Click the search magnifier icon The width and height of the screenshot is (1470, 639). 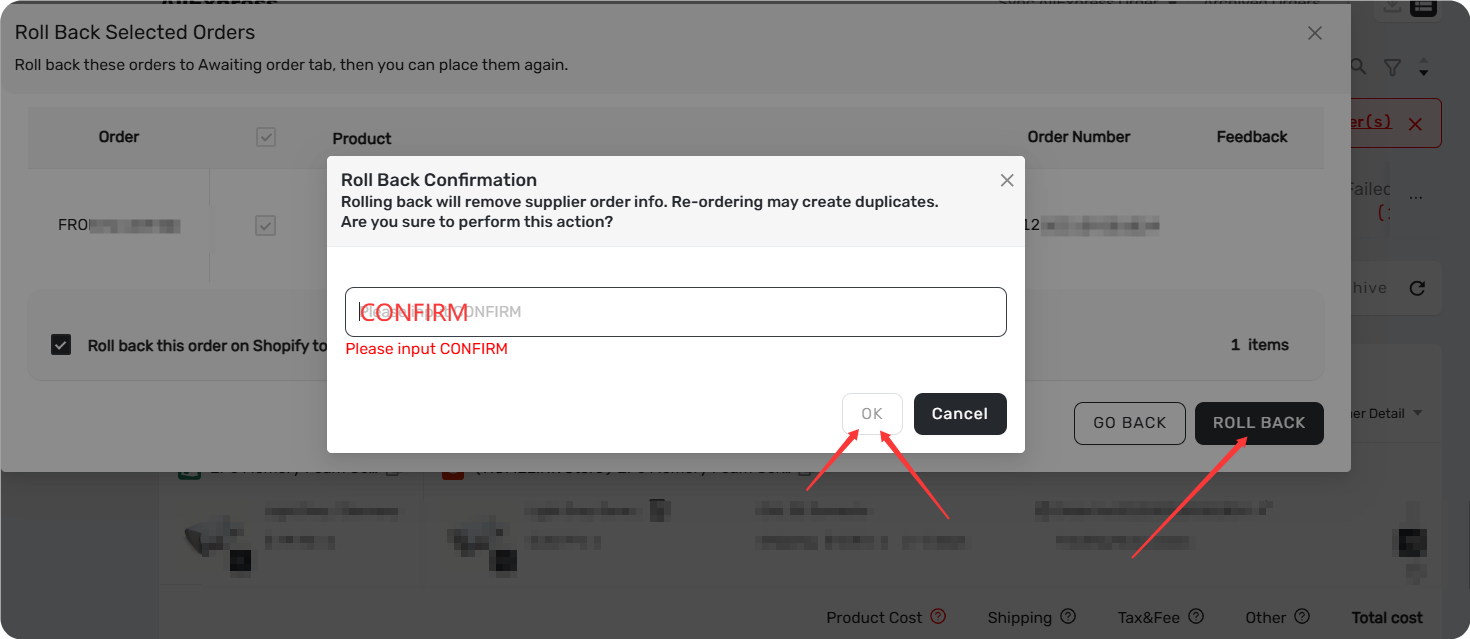1358,67
